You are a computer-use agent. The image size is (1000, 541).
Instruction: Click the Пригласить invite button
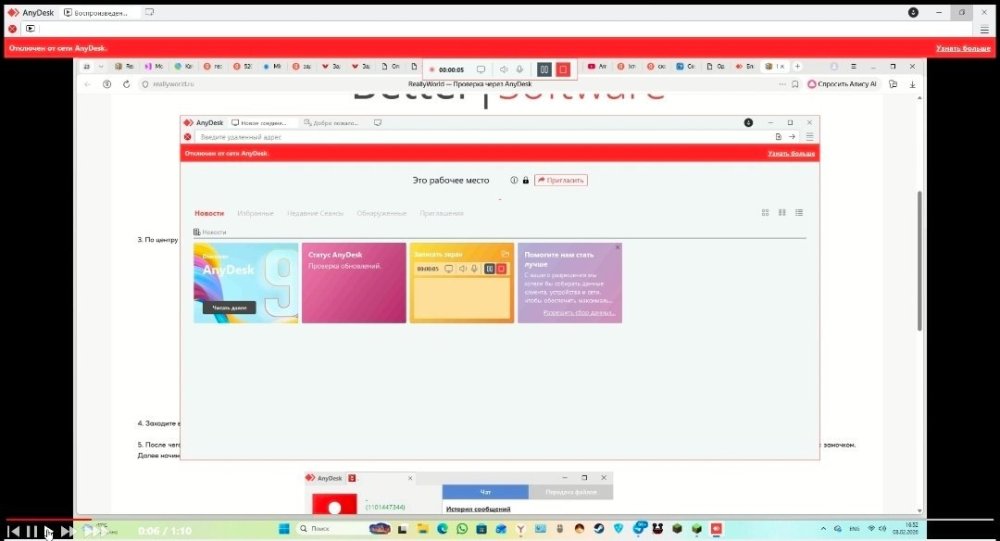tap(561, 181)
